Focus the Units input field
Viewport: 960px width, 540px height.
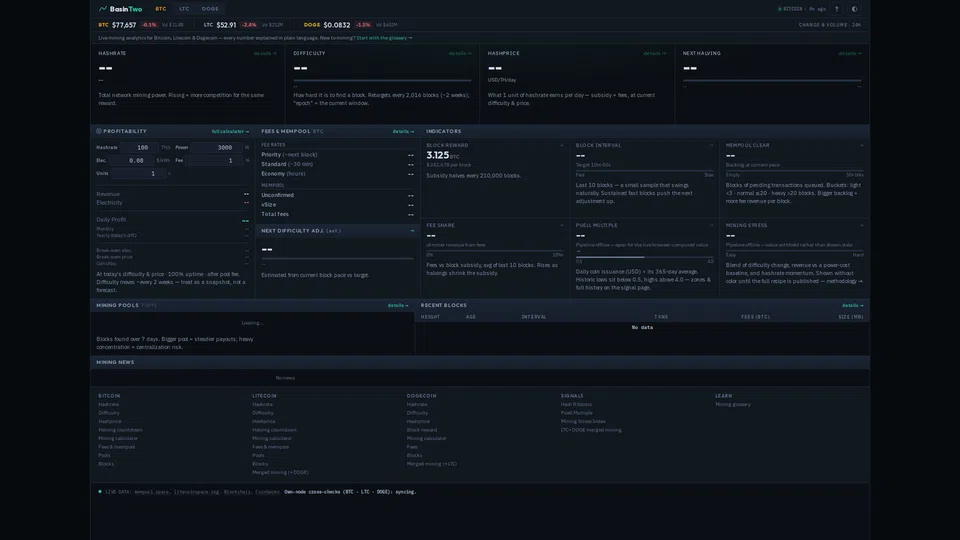pos(138,173)
